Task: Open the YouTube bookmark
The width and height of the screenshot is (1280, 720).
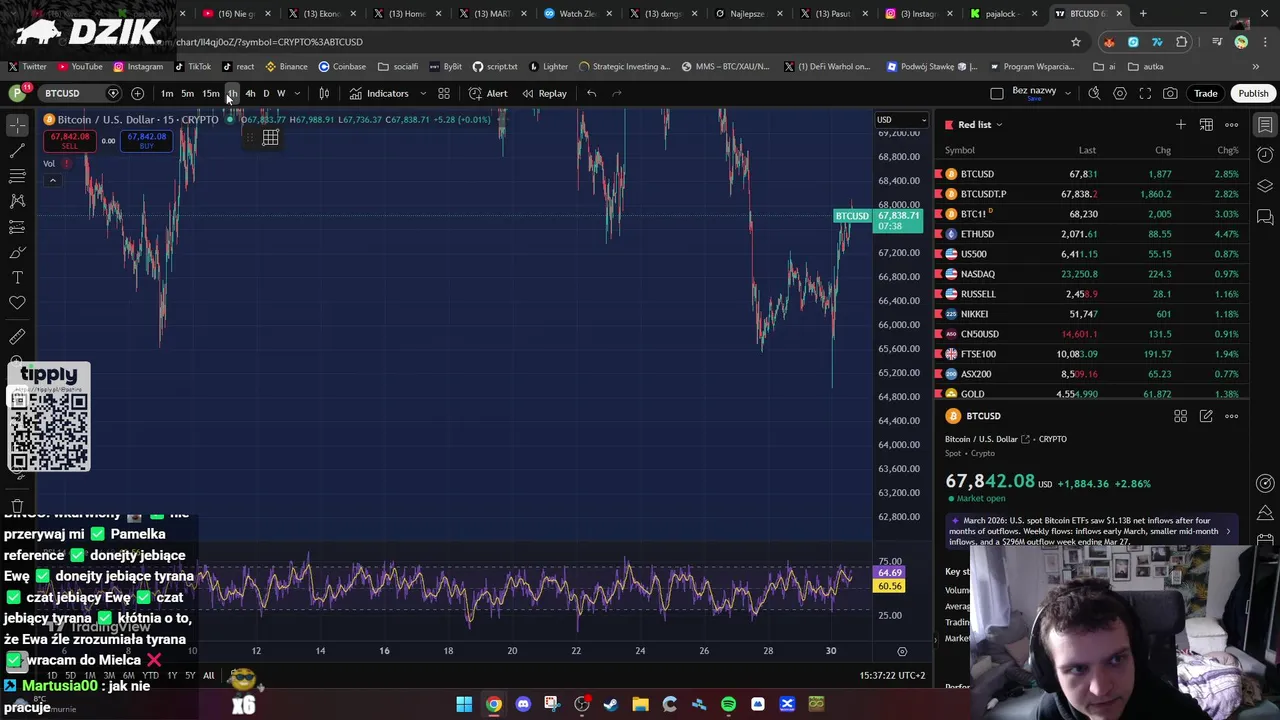Action: point(80,67)
